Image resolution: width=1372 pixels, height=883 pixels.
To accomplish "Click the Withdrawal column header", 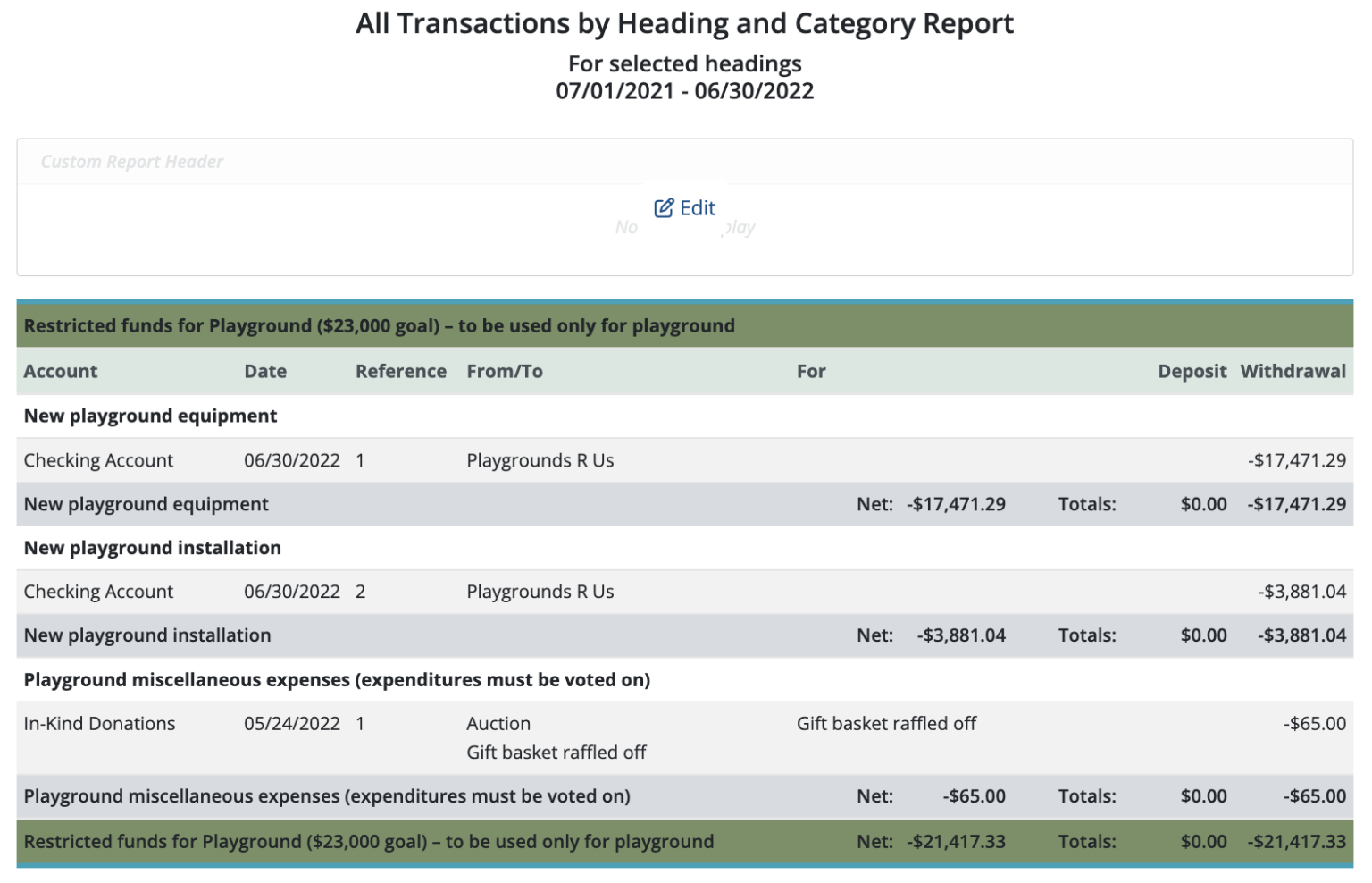I will [x=1293, y=371].
